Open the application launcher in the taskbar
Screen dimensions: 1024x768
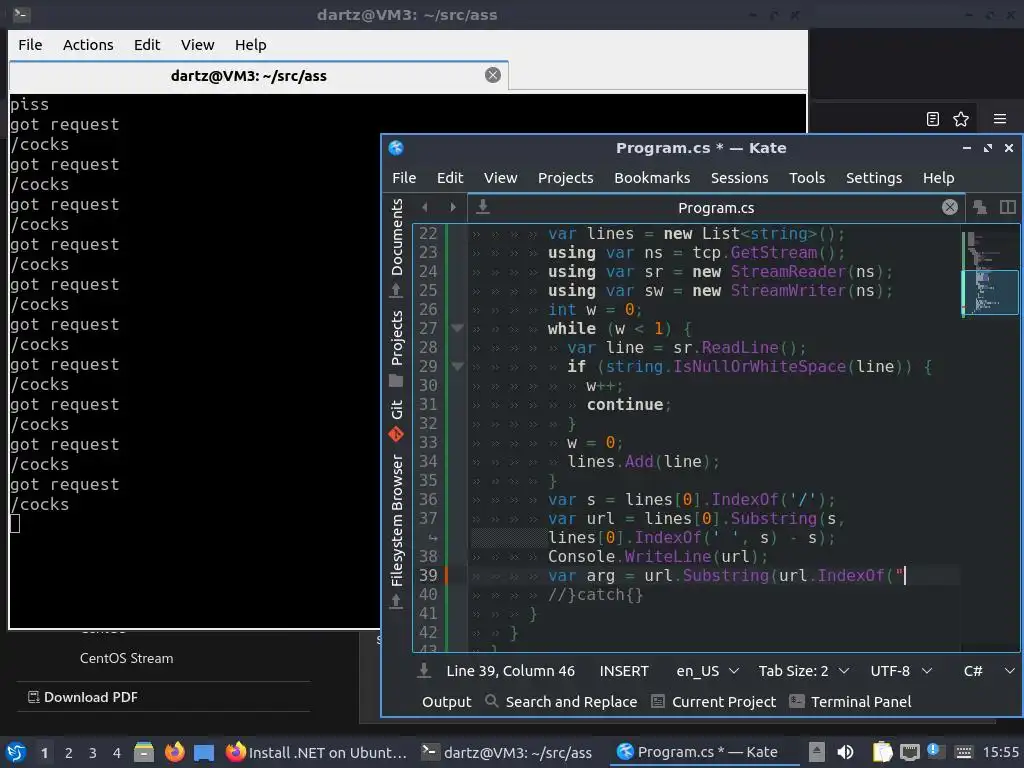(x=16, y=752)
